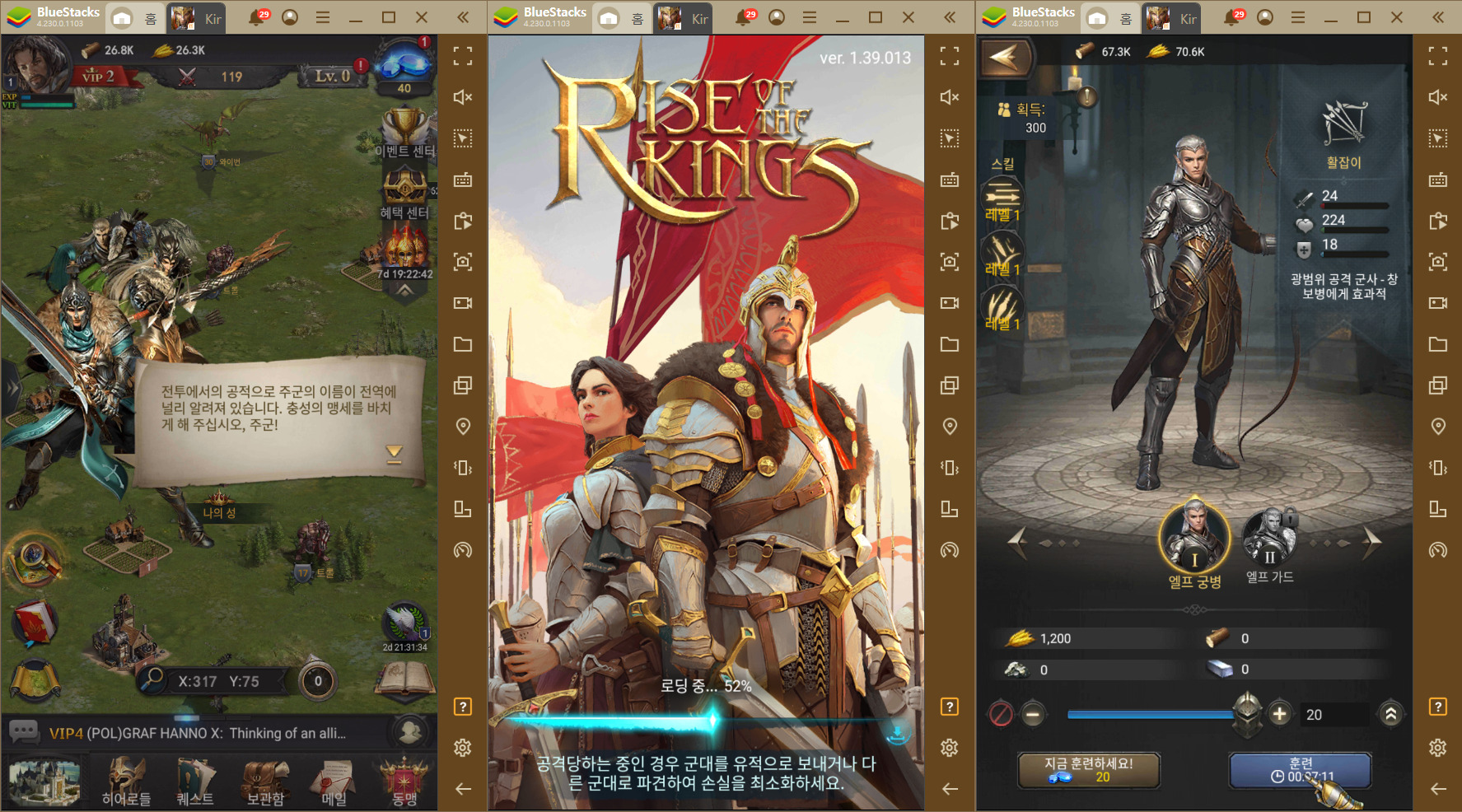This screenshot has width=1462, height=812.
Task: Open the world map scroll icon
Action: (x=35, y=683)
